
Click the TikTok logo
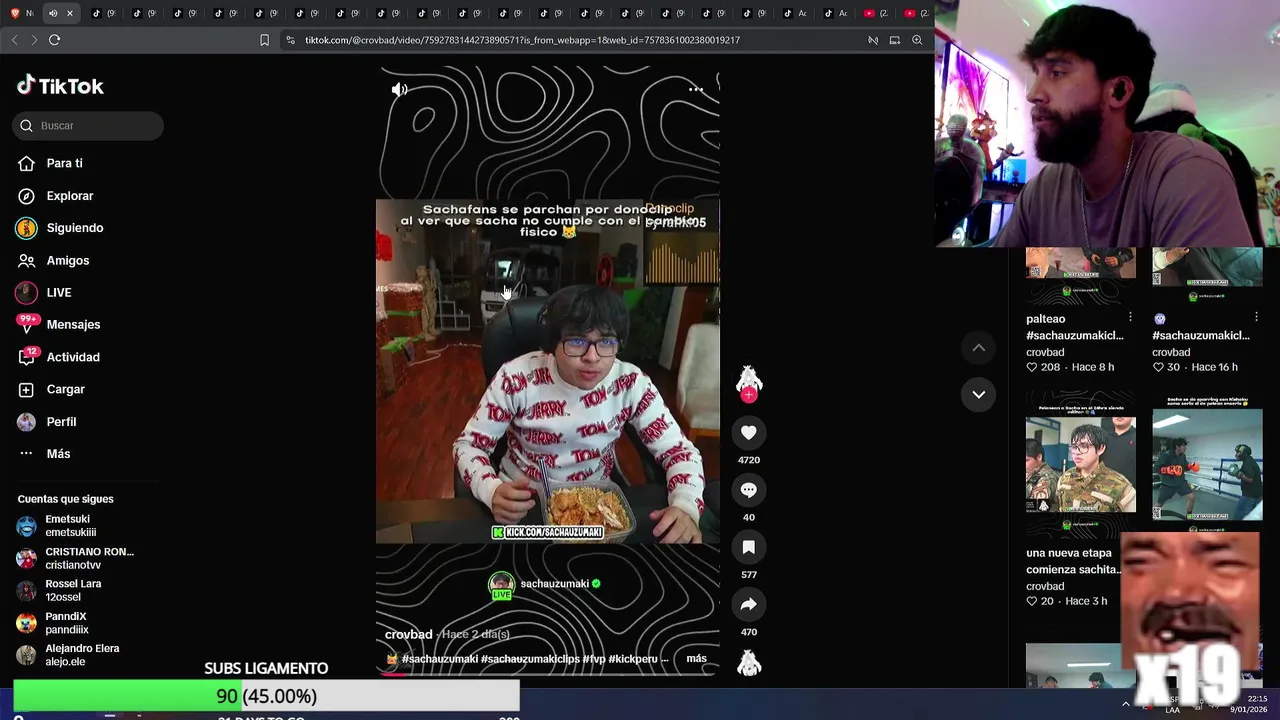60,86
